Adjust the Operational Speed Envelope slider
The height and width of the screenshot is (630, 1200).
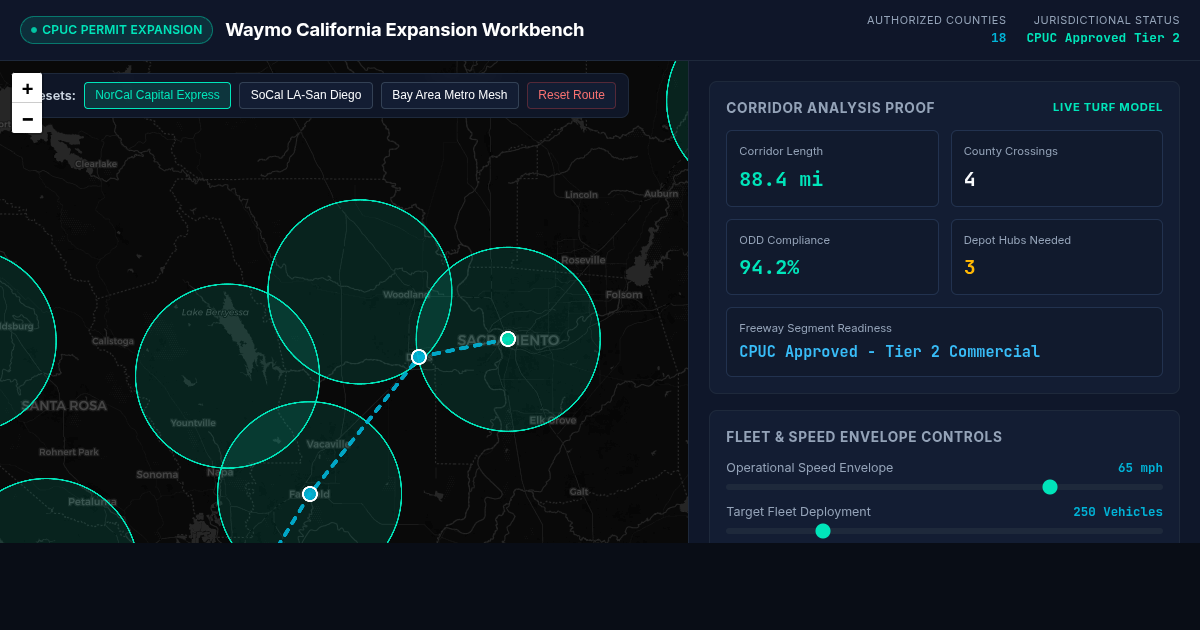click(944, 487)
